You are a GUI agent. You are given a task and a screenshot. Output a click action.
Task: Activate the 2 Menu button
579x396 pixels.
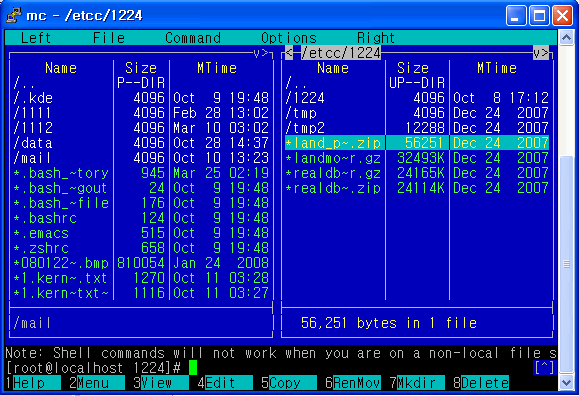97,383
